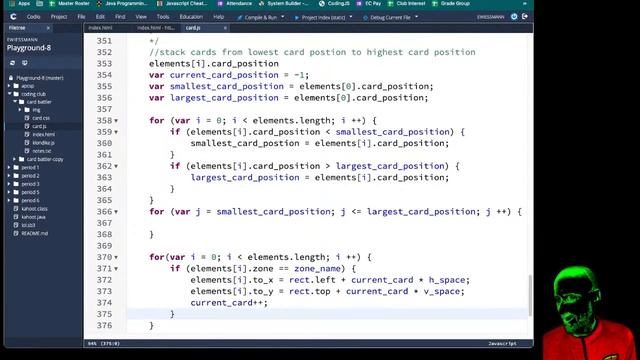Expand the period 3 folder

pos(9,184)
